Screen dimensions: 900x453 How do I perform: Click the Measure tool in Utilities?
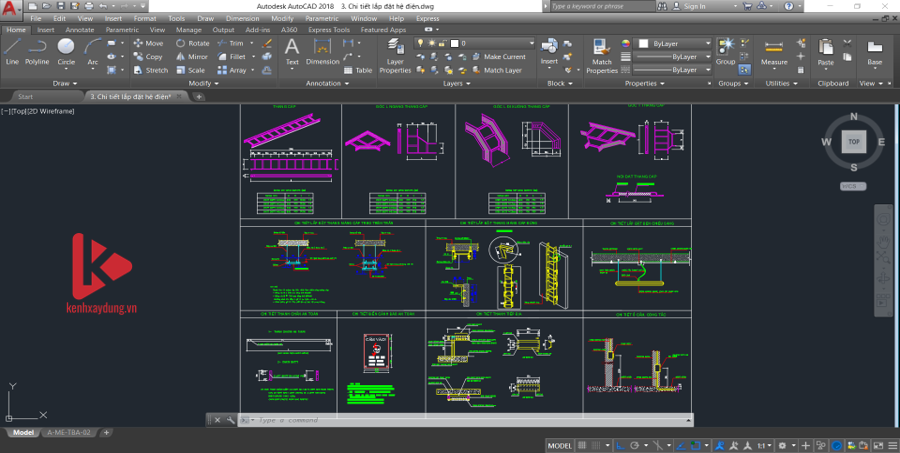point(774,52)
